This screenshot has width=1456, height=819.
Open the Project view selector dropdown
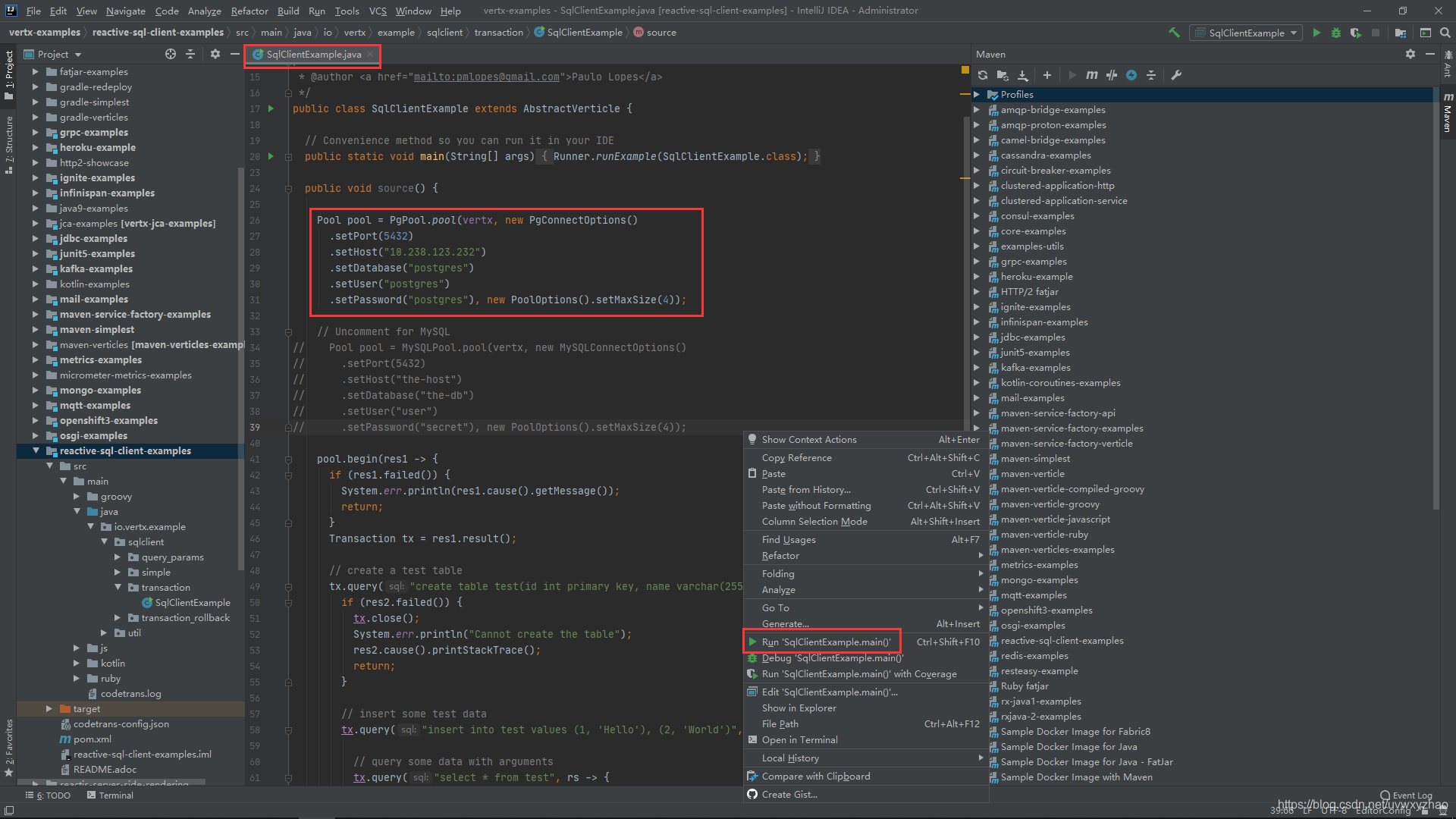point(53,54)
